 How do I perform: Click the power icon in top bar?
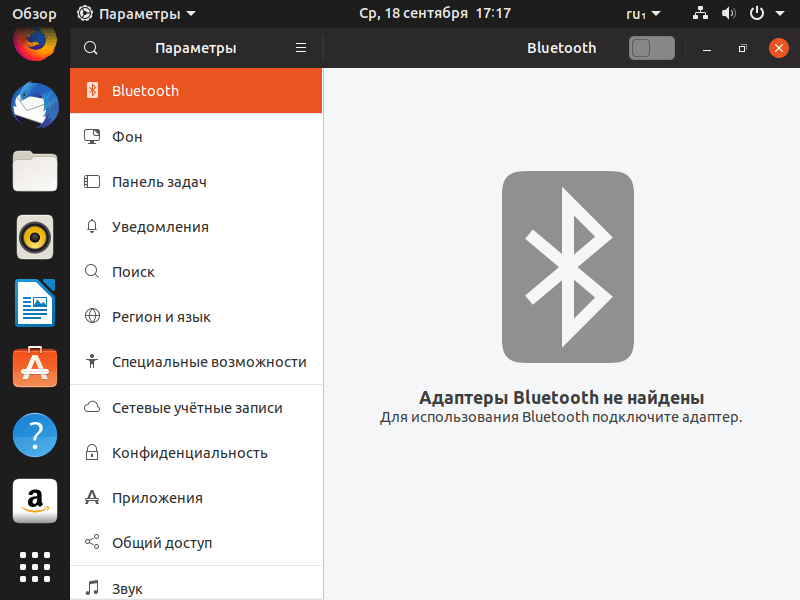[x=757, y=13]
